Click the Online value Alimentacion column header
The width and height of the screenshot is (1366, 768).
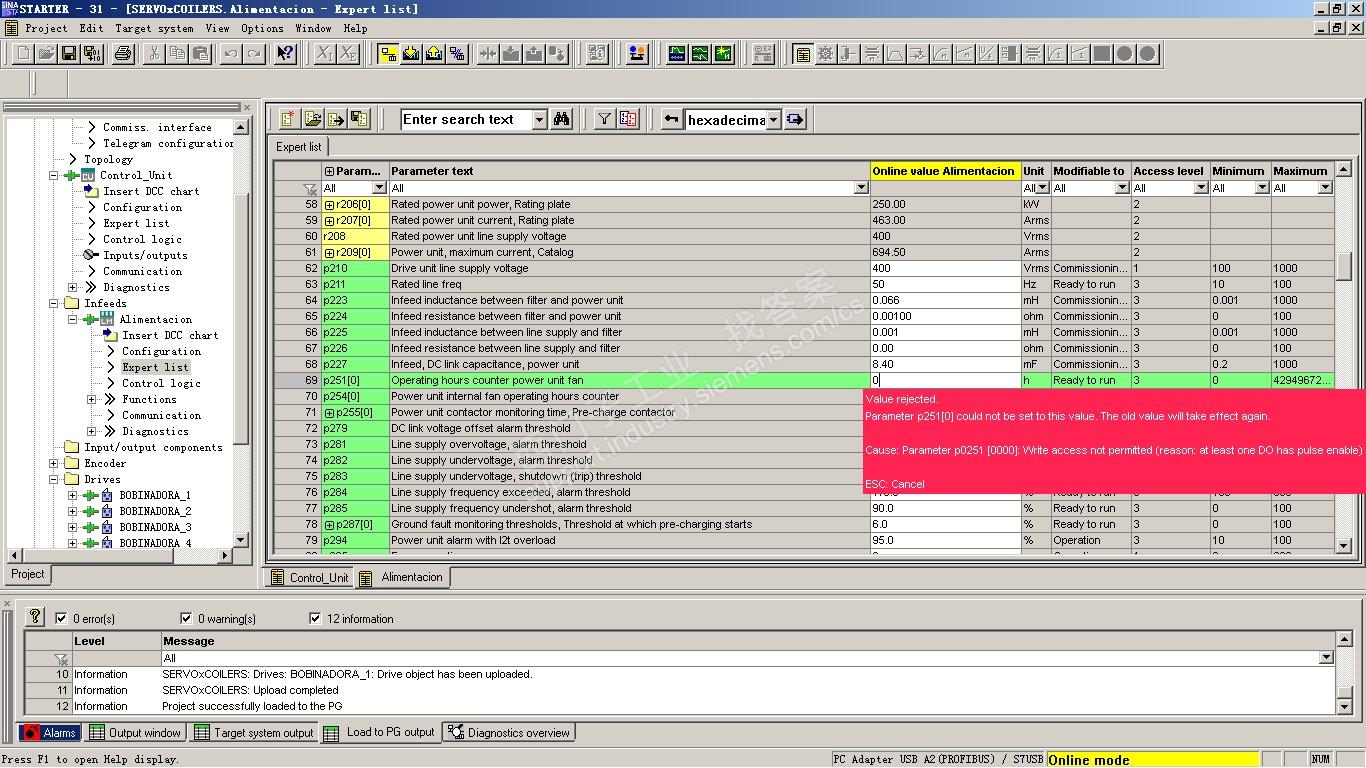(x=944, y=171)
